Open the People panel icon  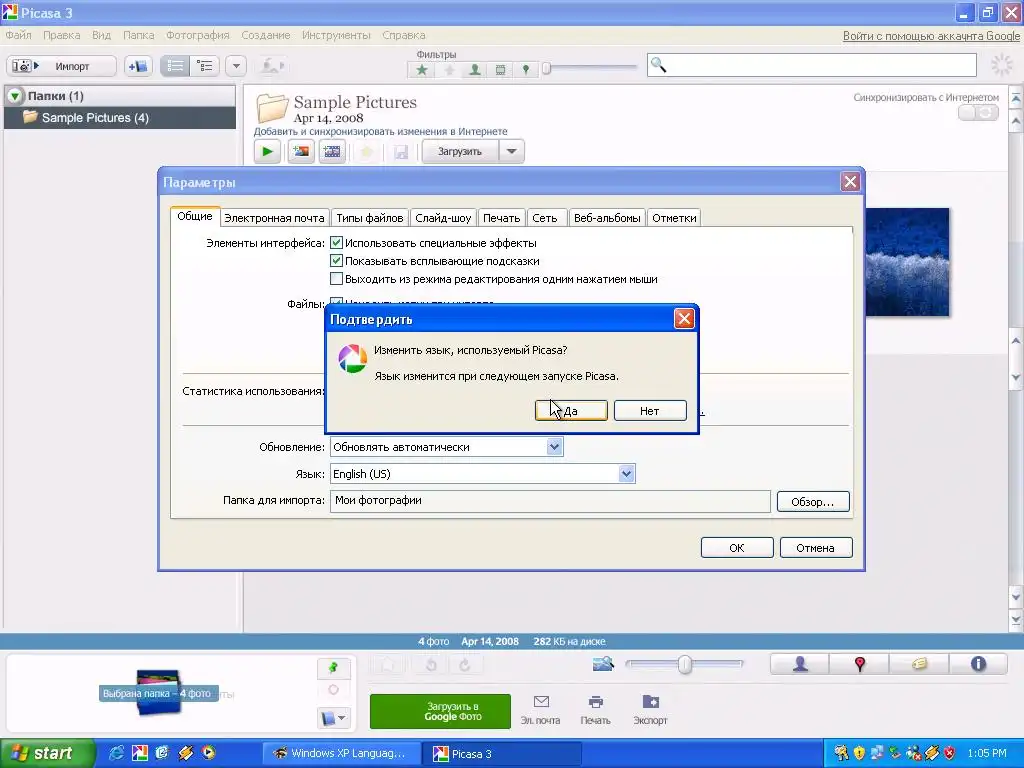(x=800, y=664)
